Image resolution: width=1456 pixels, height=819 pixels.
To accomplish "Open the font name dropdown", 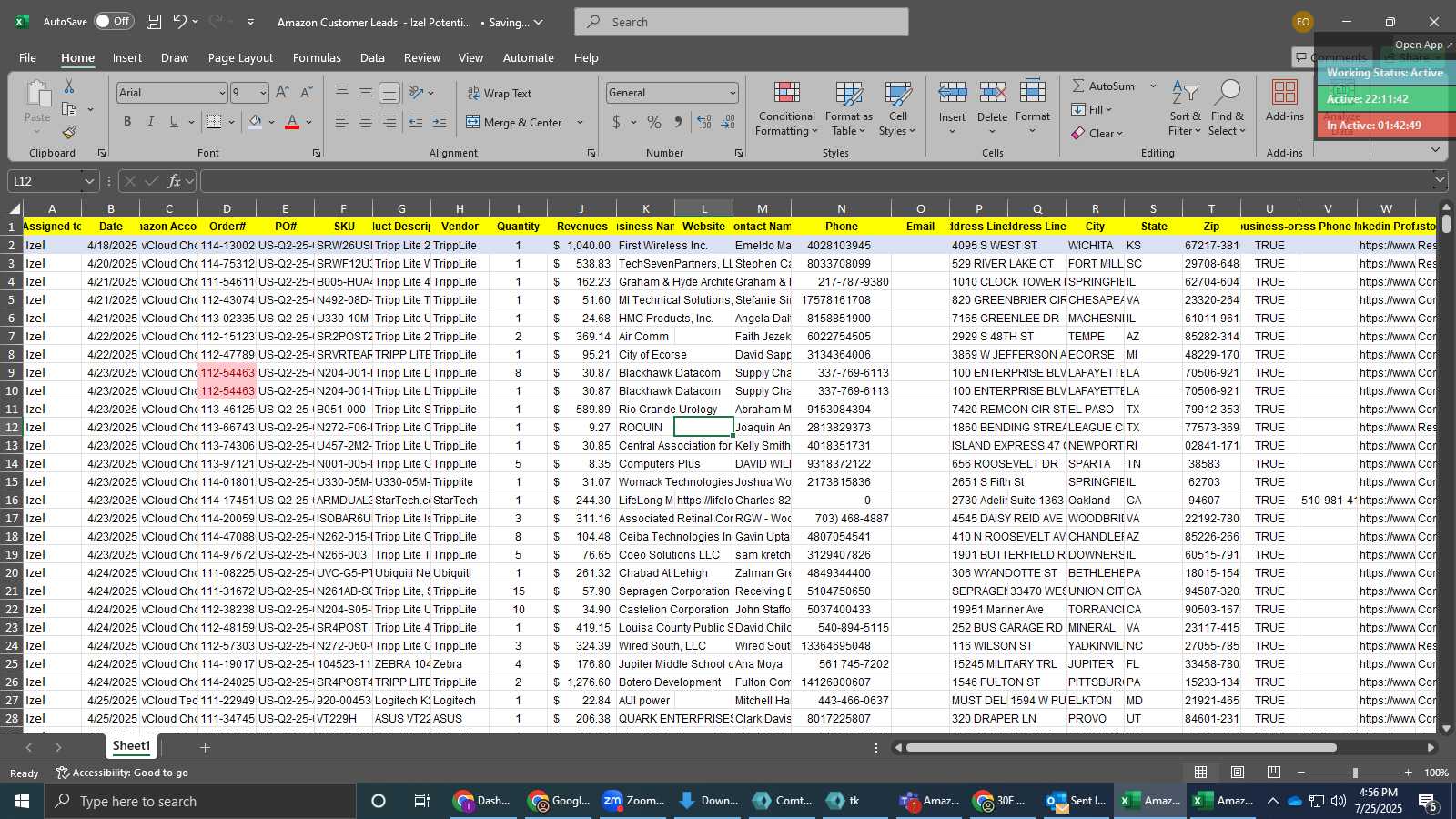I will (221, 93).
